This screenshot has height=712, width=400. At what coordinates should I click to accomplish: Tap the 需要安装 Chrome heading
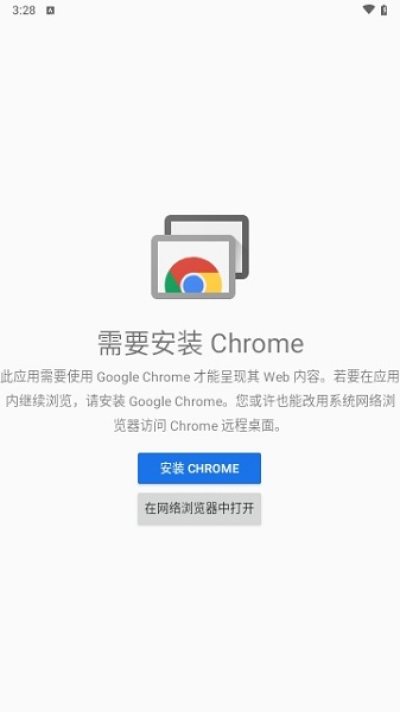[200, 343]
